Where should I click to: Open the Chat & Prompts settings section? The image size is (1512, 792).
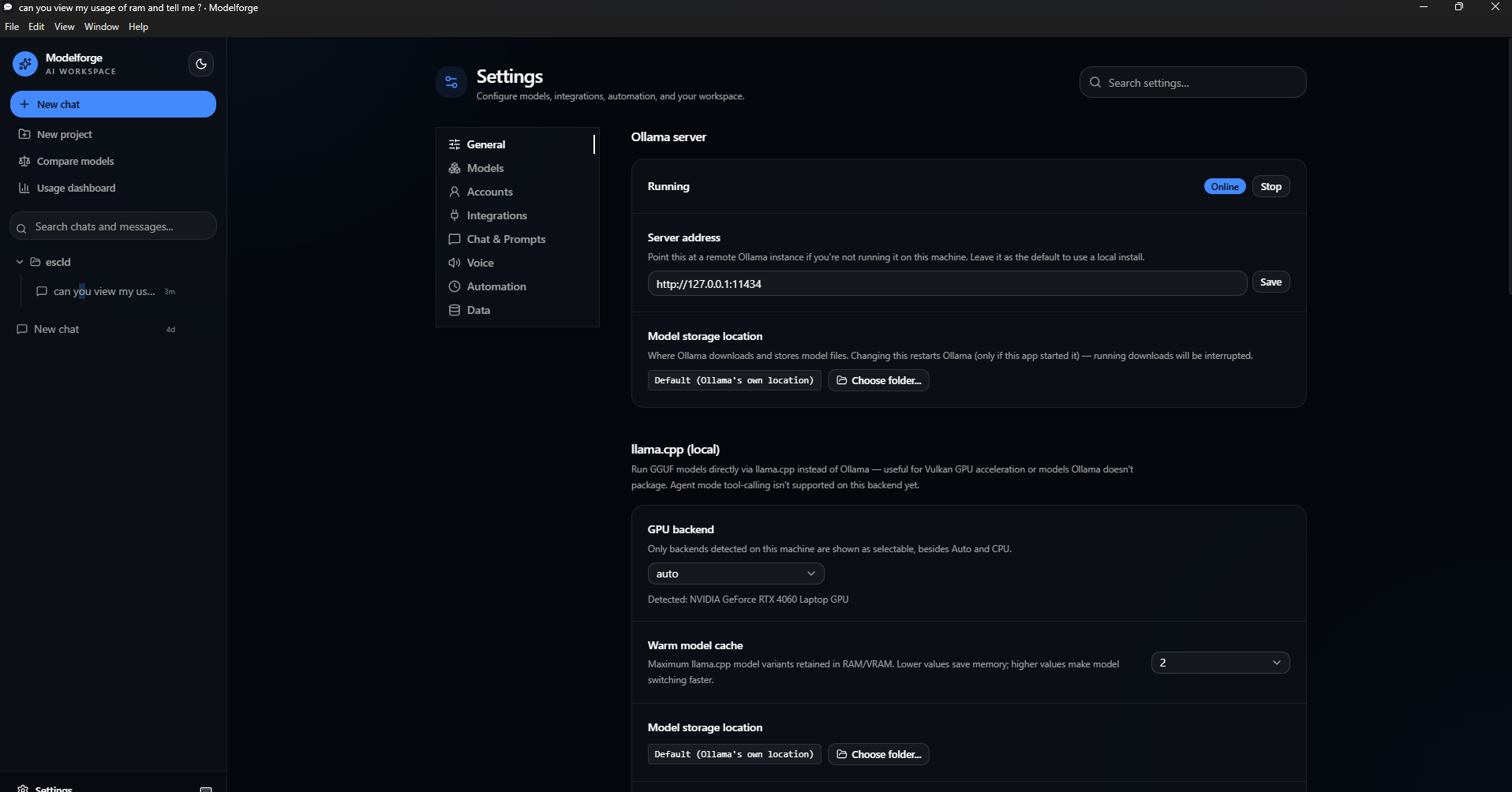point(517,239)
